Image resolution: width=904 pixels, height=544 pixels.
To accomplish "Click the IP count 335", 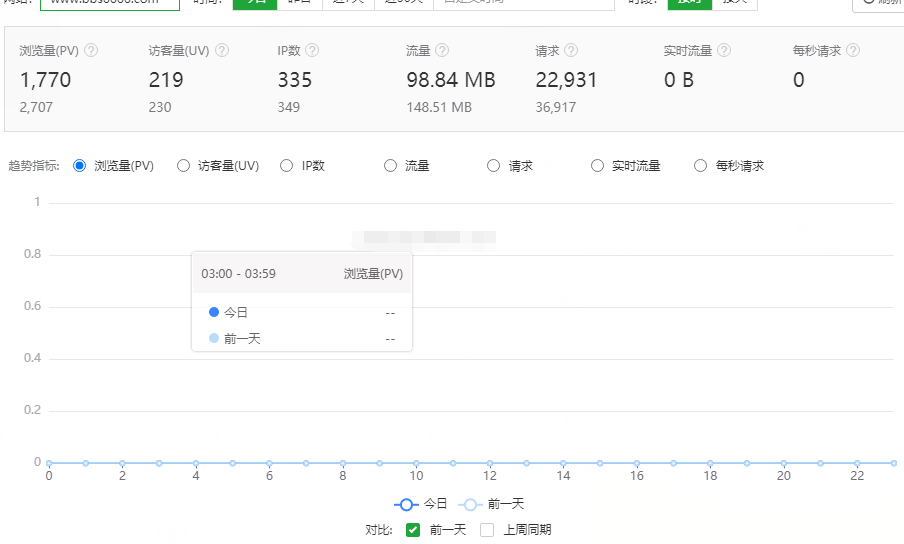I will coord(295,80).
